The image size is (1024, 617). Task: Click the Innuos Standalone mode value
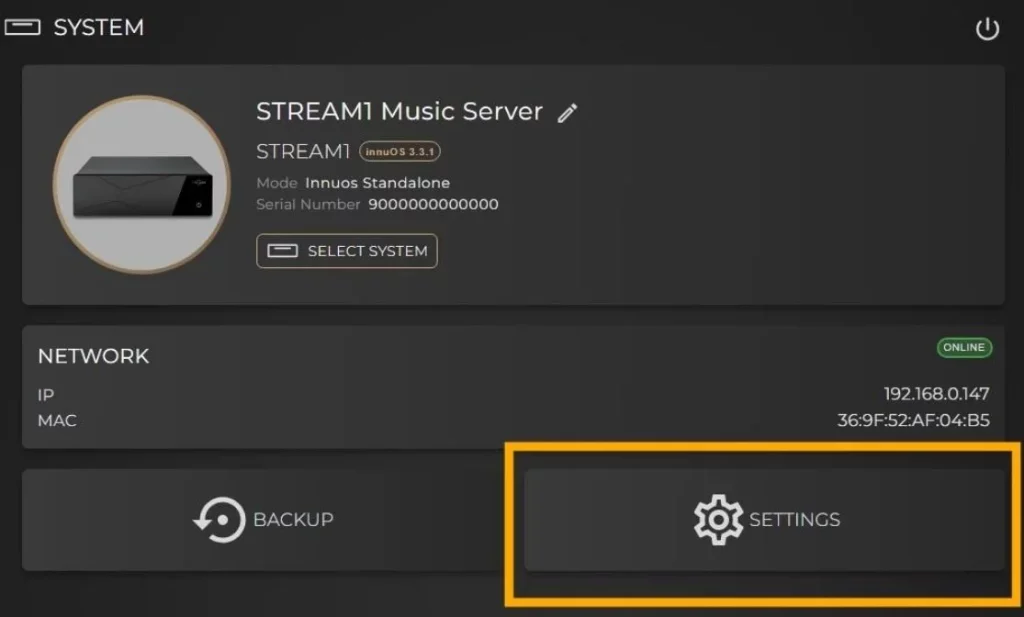point(377,183)
